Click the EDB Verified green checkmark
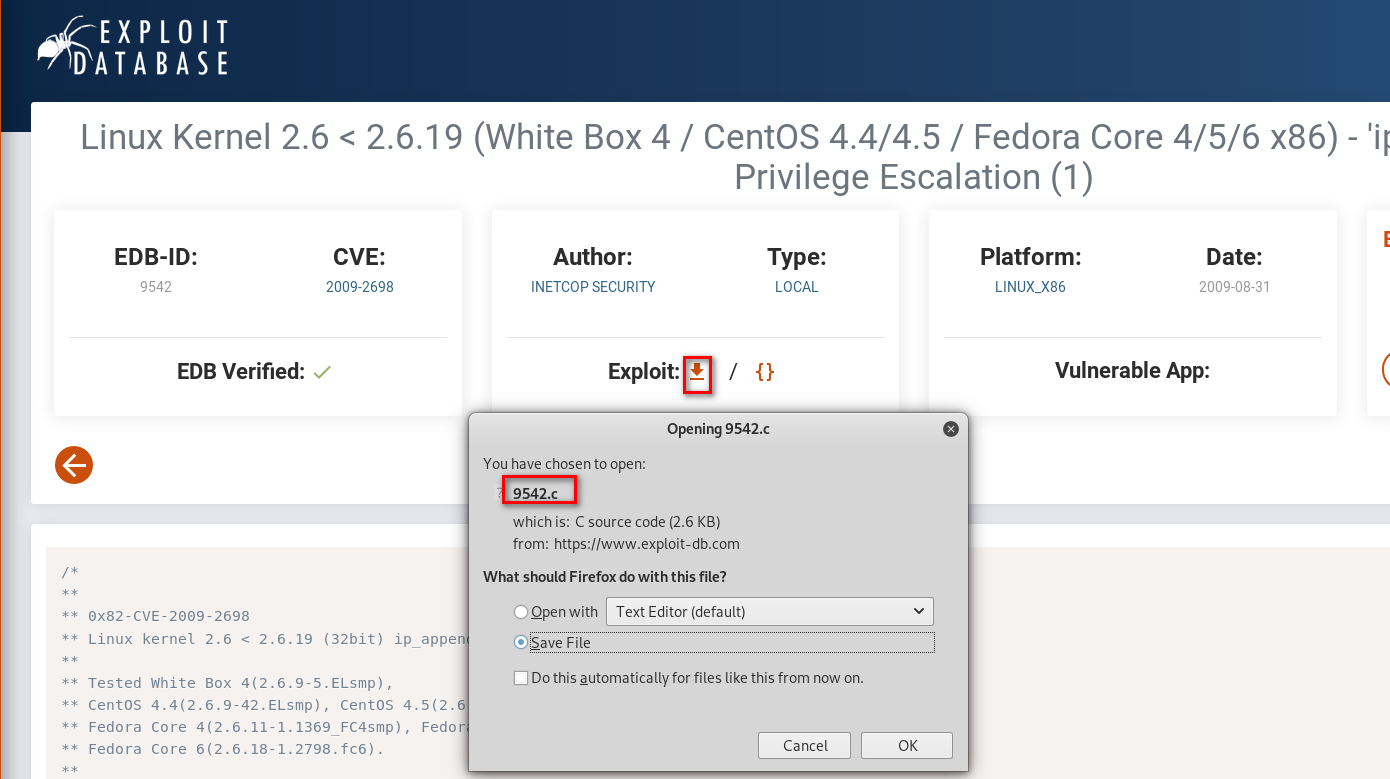 [x=322, y=372]
